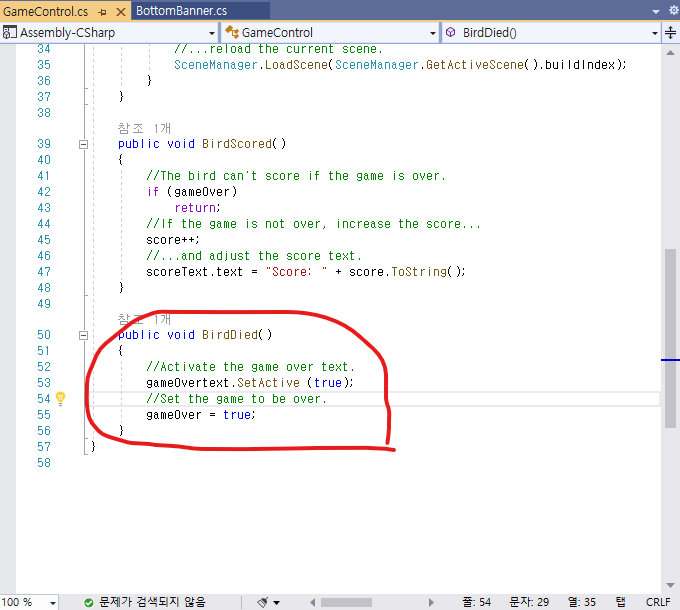680x610 pixels.
Task: Click the score++ statement on line 45
Action: [x=173, y=240]
